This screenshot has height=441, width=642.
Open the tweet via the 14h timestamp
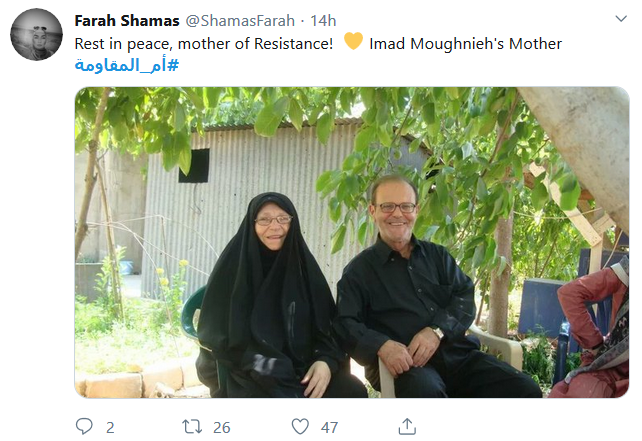[x=323, y=20]
